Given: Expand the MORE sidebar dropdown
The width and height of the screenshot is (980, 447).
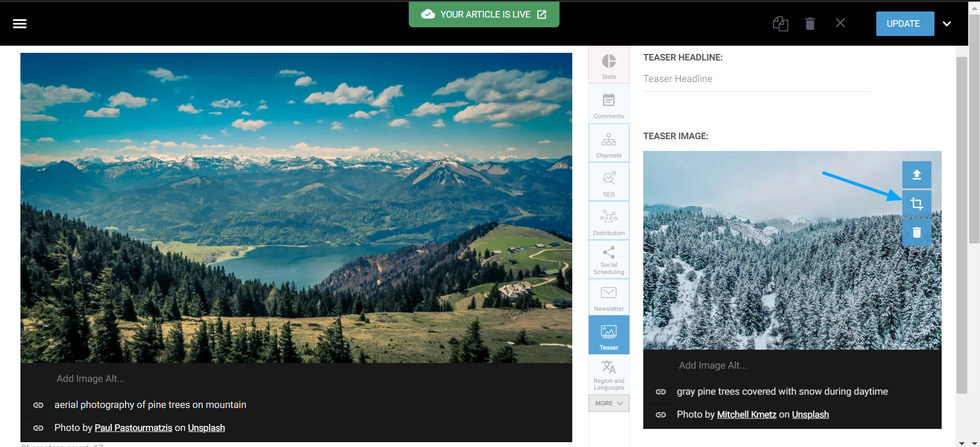Looking at the screenshot, I should [608, 403].
